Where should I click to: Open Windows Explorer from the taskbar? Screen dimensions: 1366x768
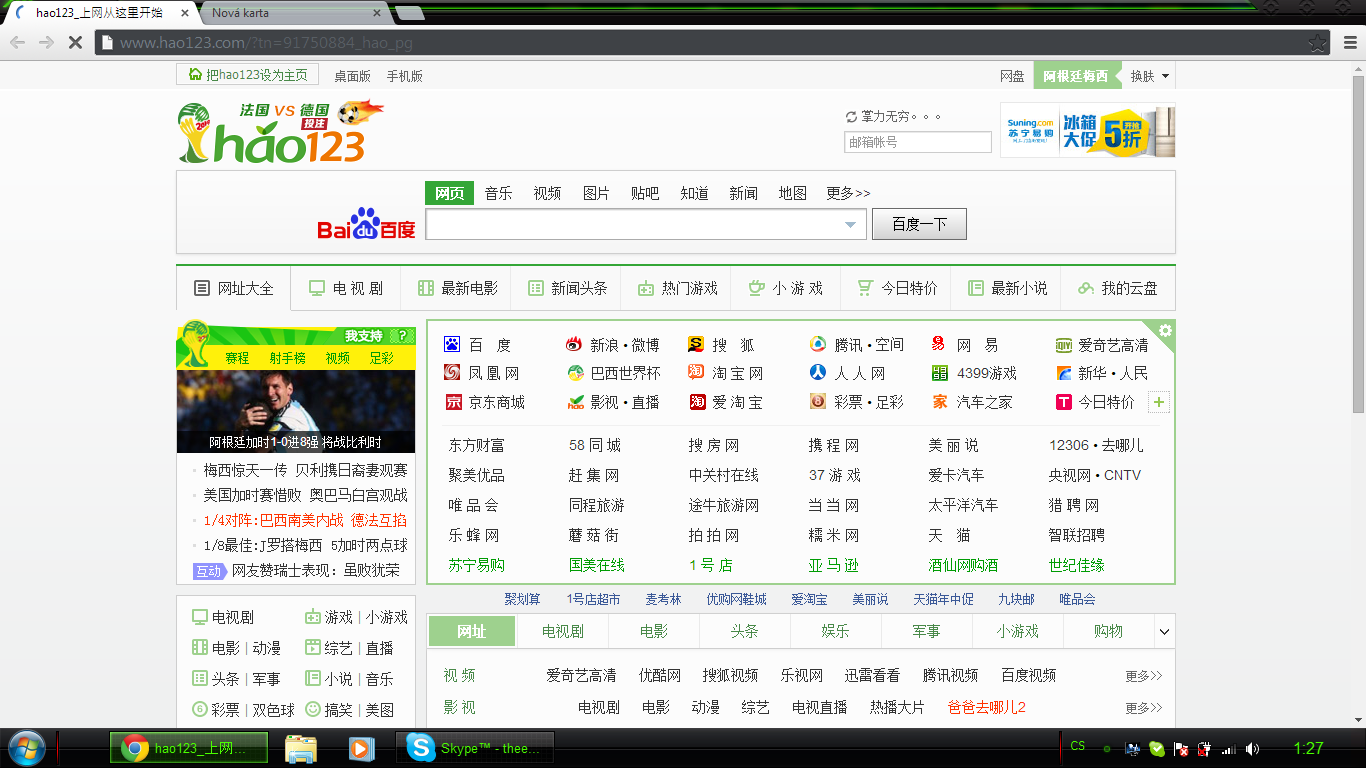(301, 748)
